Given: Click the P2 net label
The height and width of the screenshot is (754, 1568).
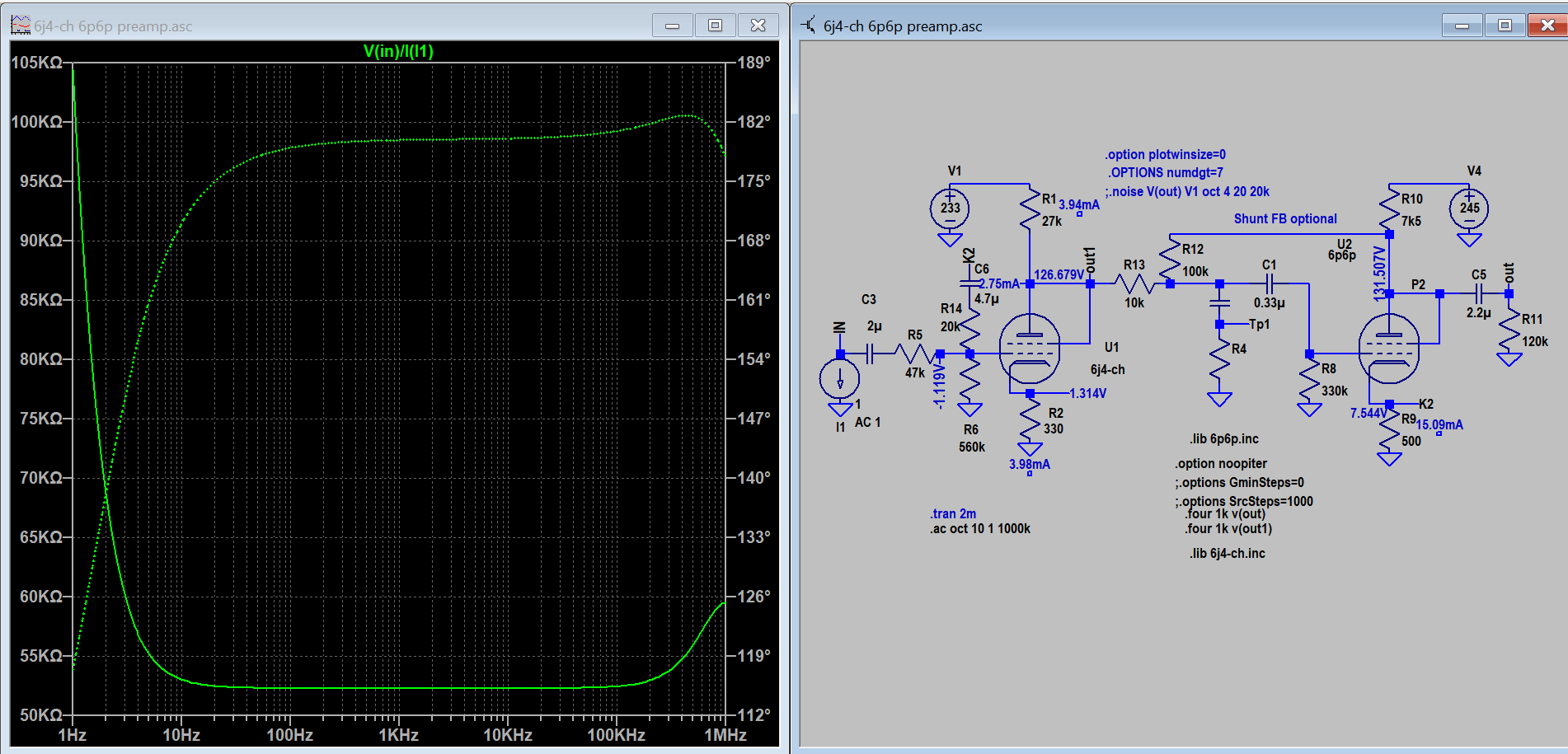Looking at the screenshot, I should click(1418, 285).
